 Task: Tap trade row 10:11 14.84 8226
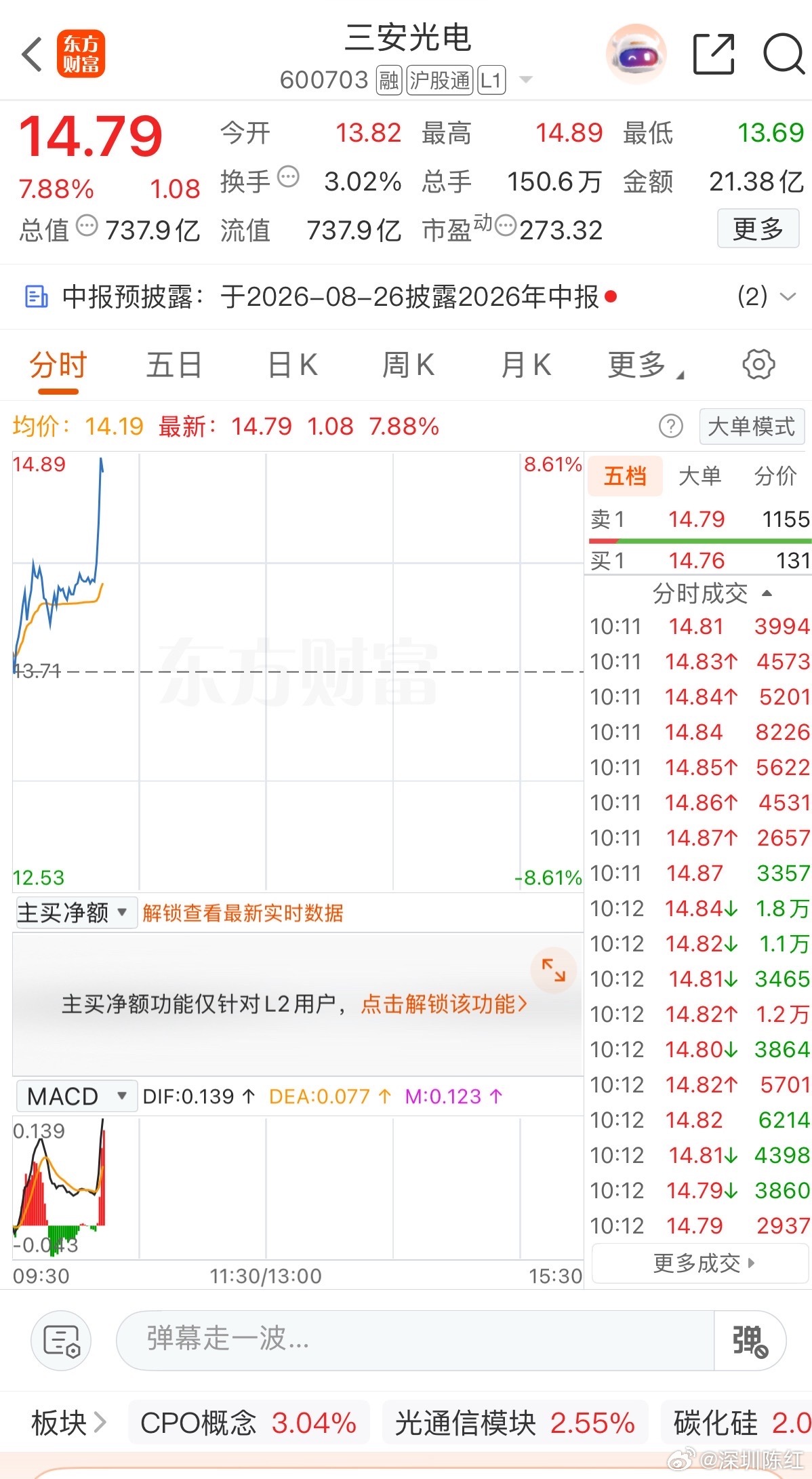click(x=700, y=732)
